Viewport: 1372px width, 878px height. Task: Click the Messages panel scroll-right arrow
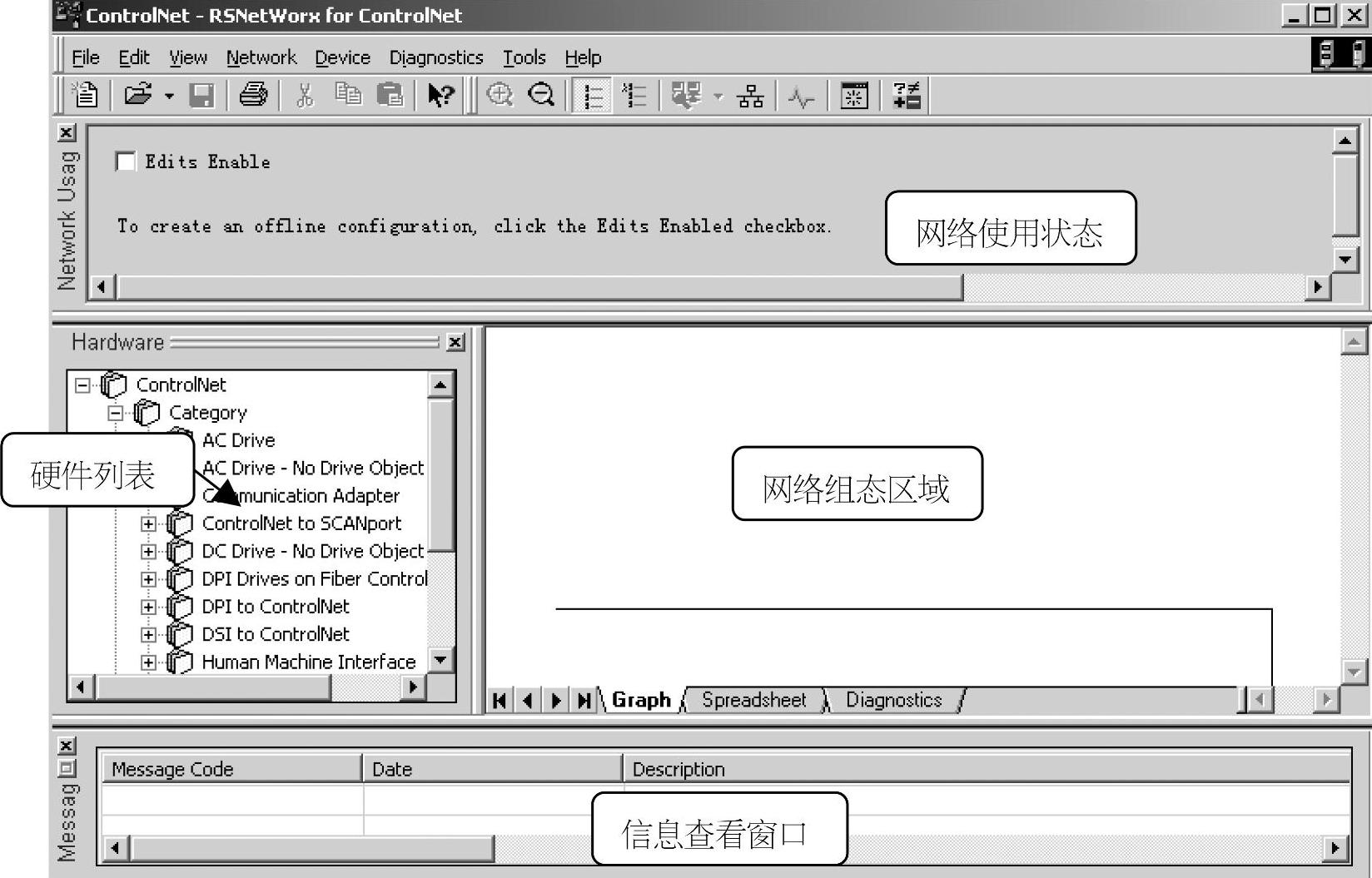(x=1335, y=848)
